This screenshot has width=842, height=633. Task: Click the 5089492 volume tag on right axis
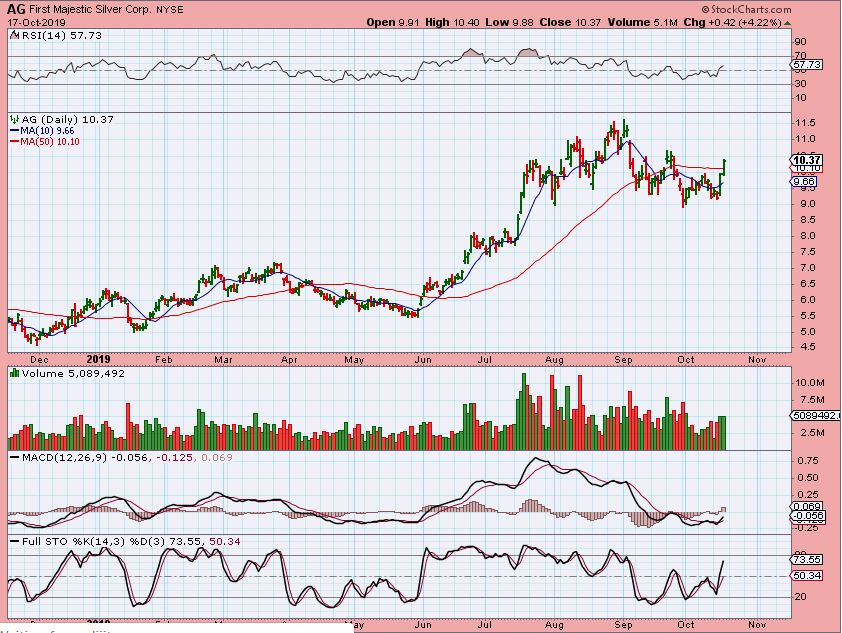(x=817, y=416)
